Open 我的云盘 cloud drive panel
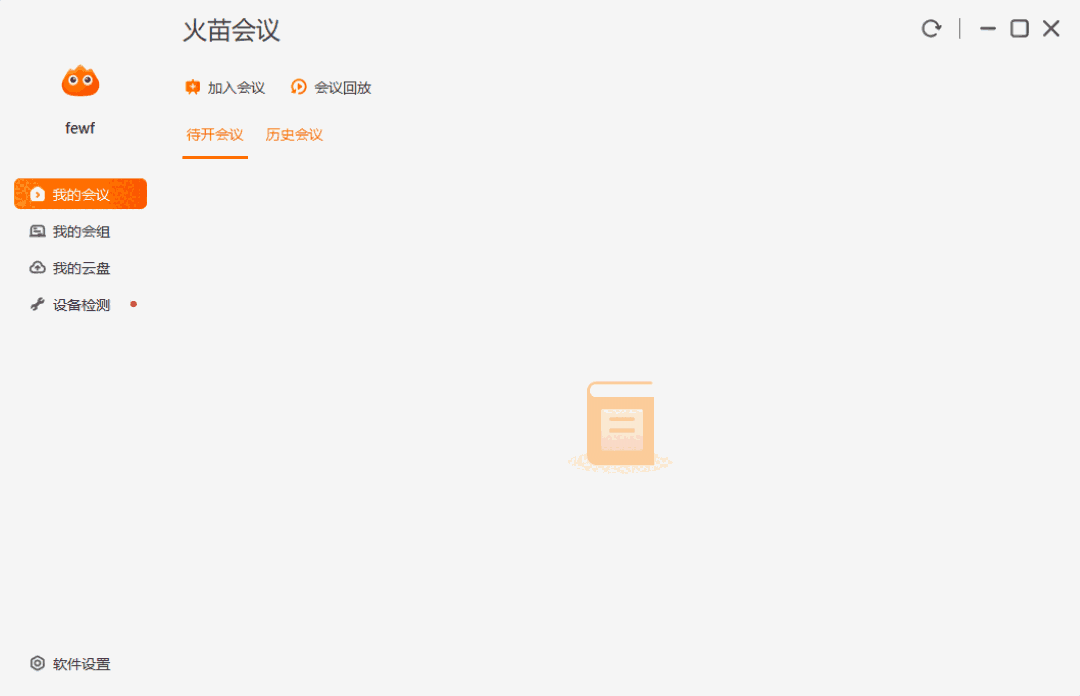Screen dimensions: 1080x696 point(80,267)
